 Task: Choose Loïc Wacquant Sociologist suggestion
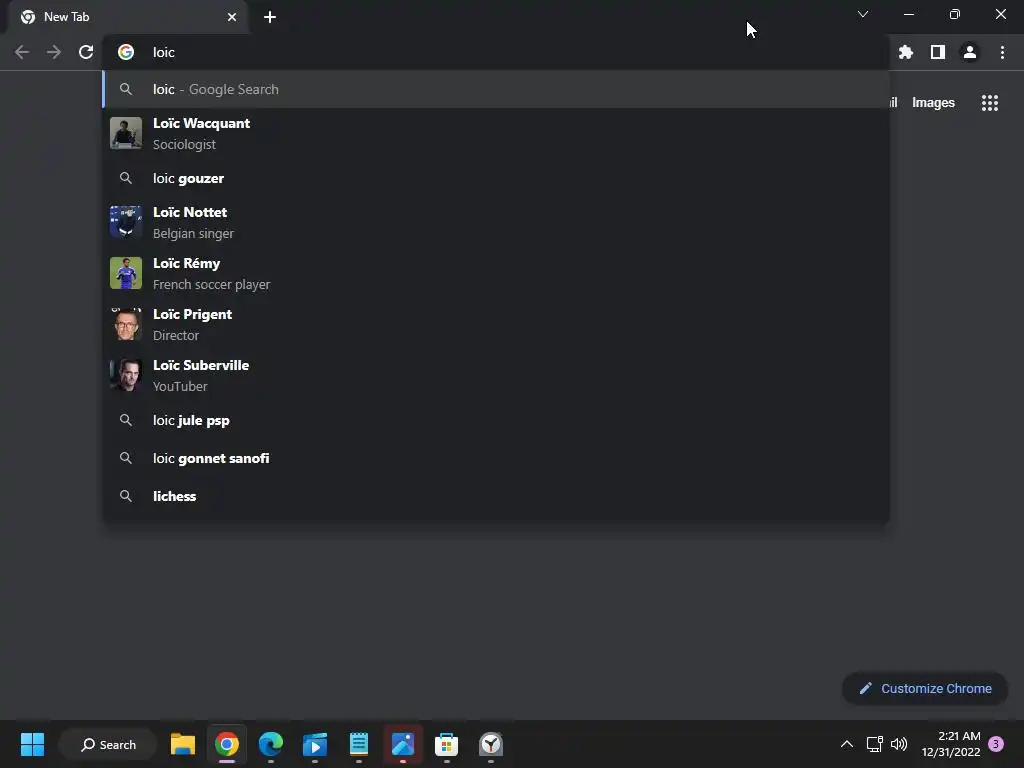coord(496,133)
